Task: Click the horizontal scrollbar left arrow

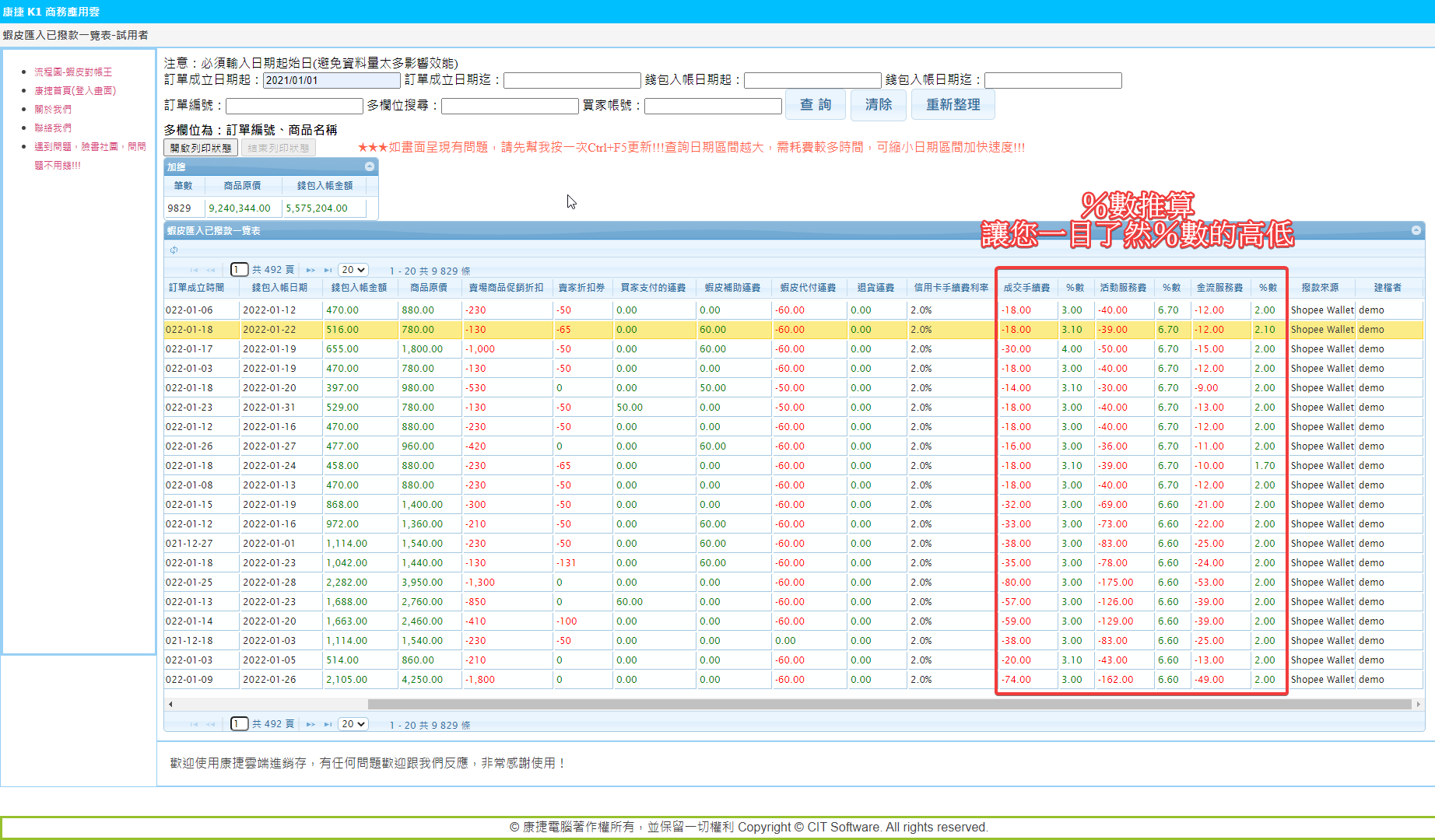Action: (170, 704)
